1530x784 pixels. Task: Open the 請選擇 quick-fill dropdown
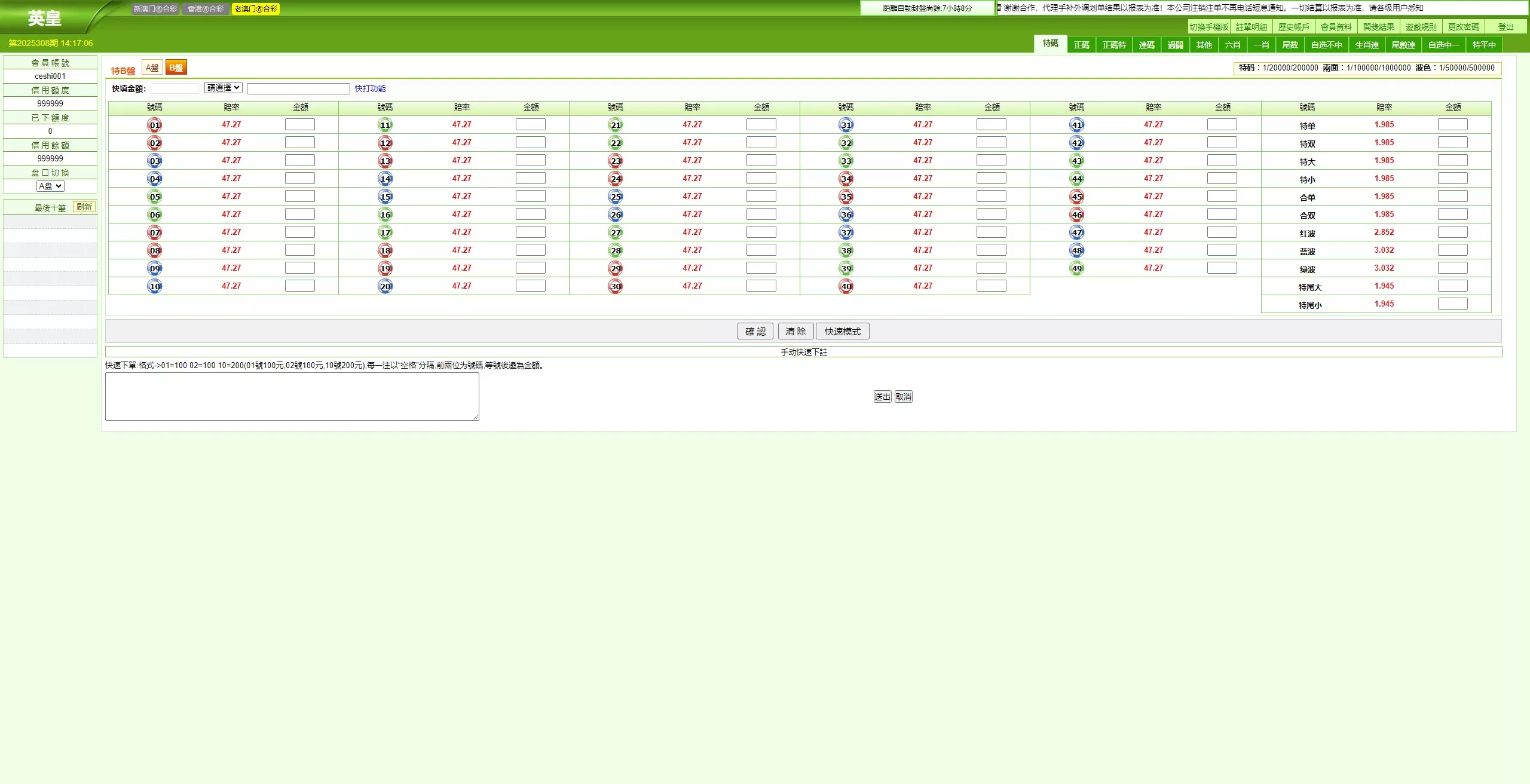[224, 88]
